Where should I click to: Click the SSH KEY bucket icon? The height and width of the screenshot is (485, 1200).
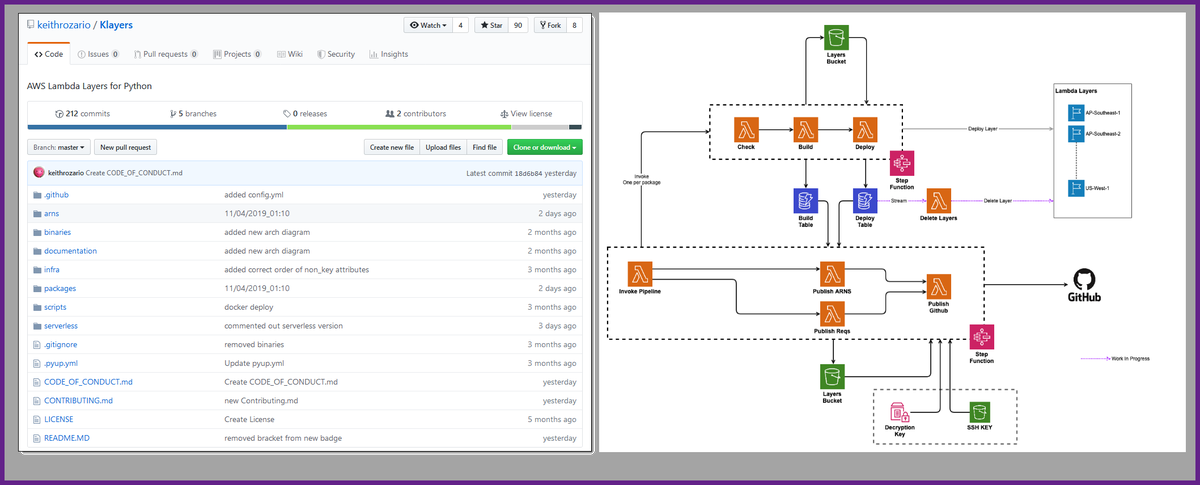point(980,411)
